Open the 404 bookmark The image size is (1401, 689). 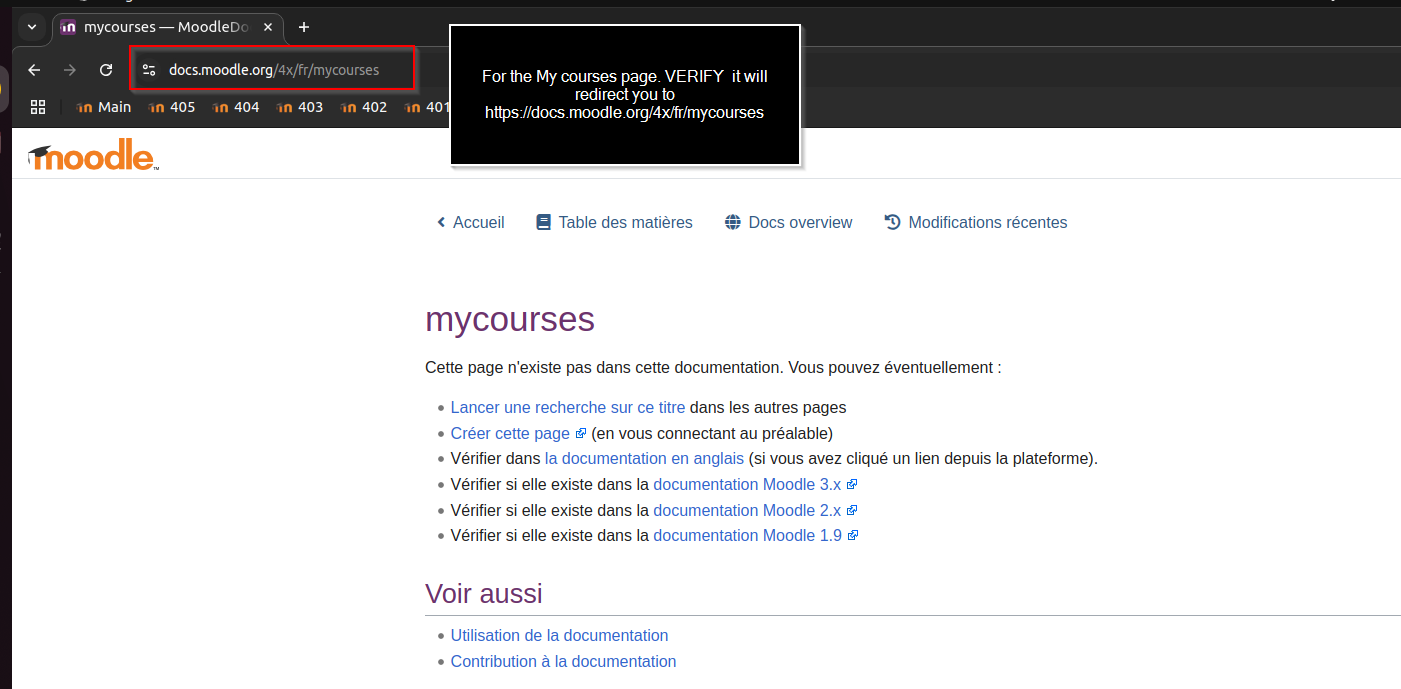pyautogui.click(x=235, y=107)
